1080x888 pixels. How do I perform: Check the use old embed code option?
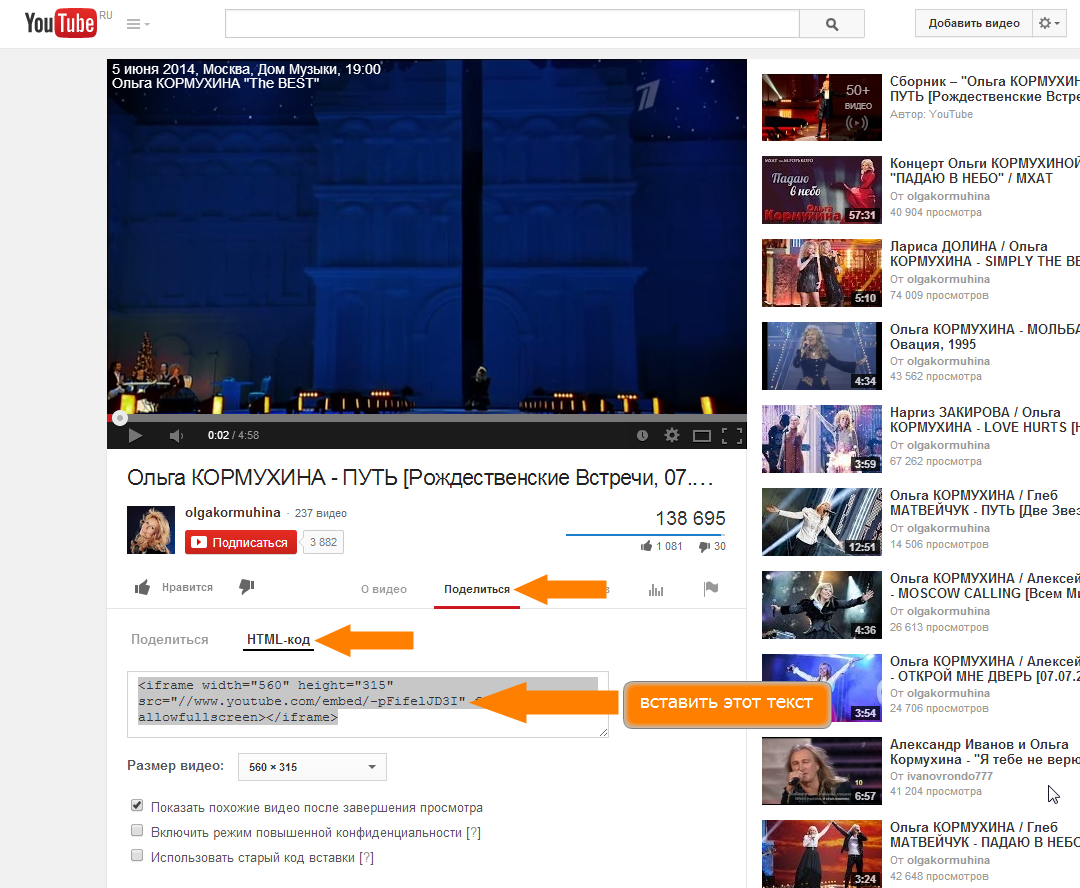tap(137, 856)
